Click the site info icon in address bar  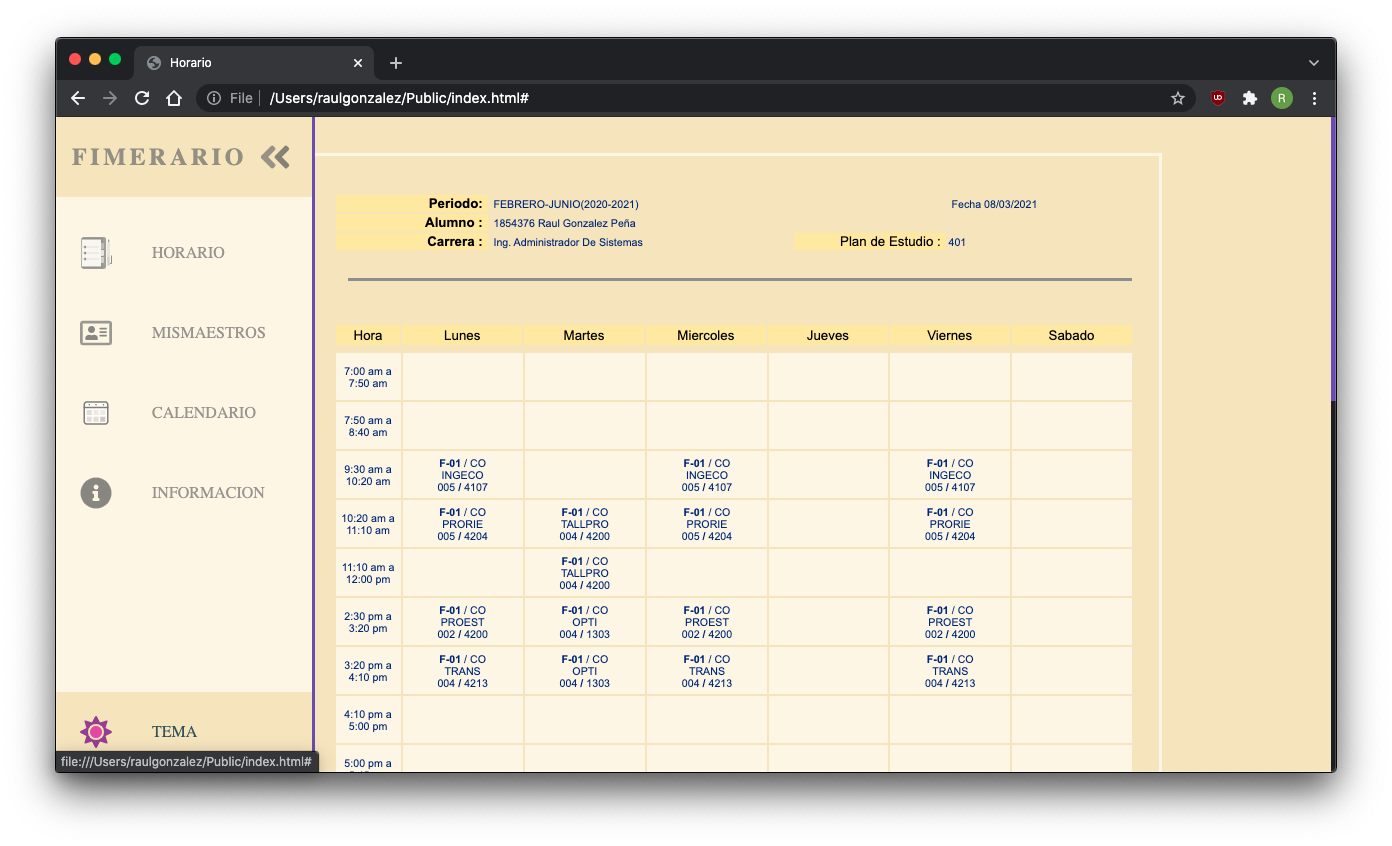(214, 98)
